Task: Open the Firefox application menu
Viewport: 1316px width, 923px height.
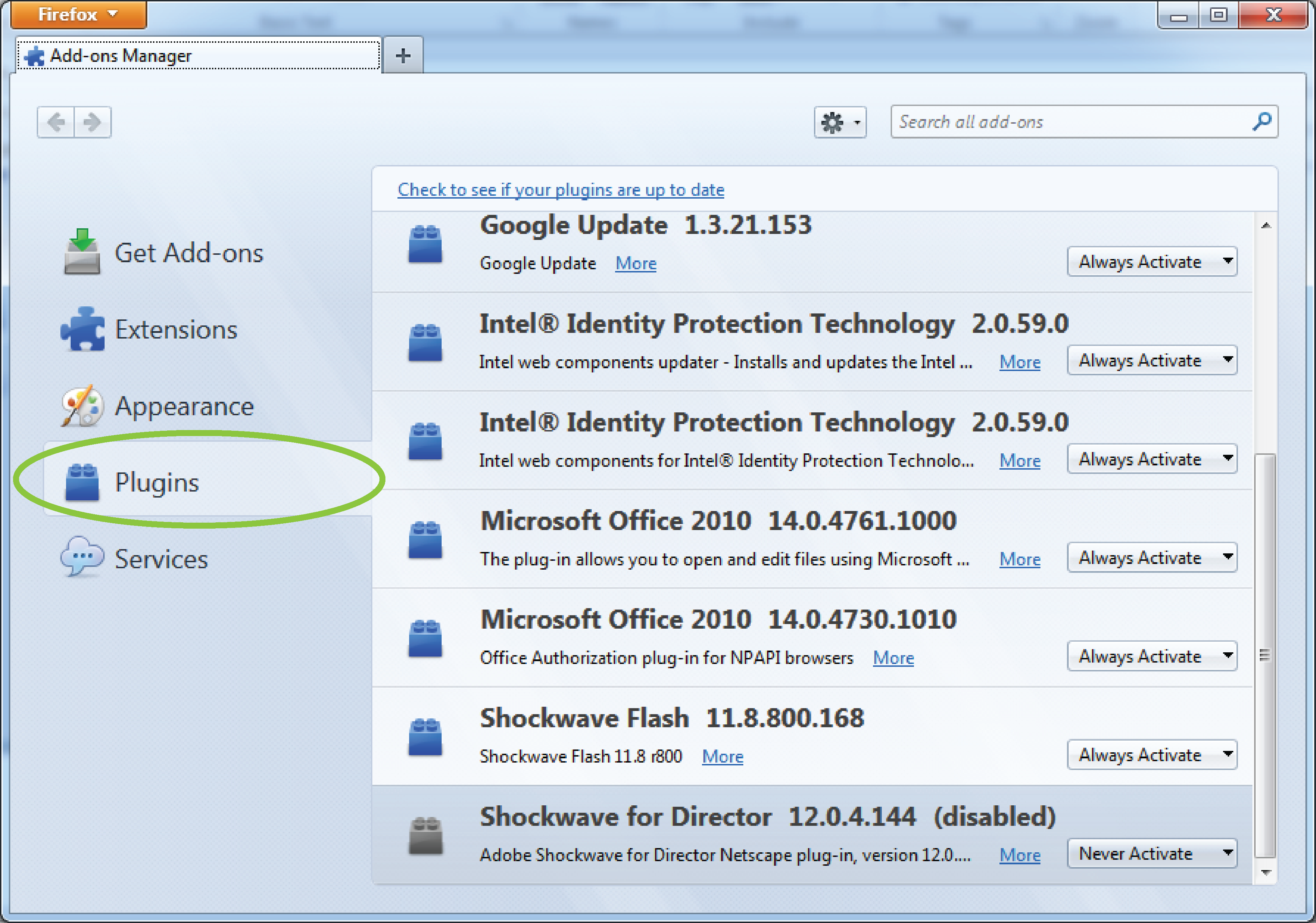Action: click(78, 14)
